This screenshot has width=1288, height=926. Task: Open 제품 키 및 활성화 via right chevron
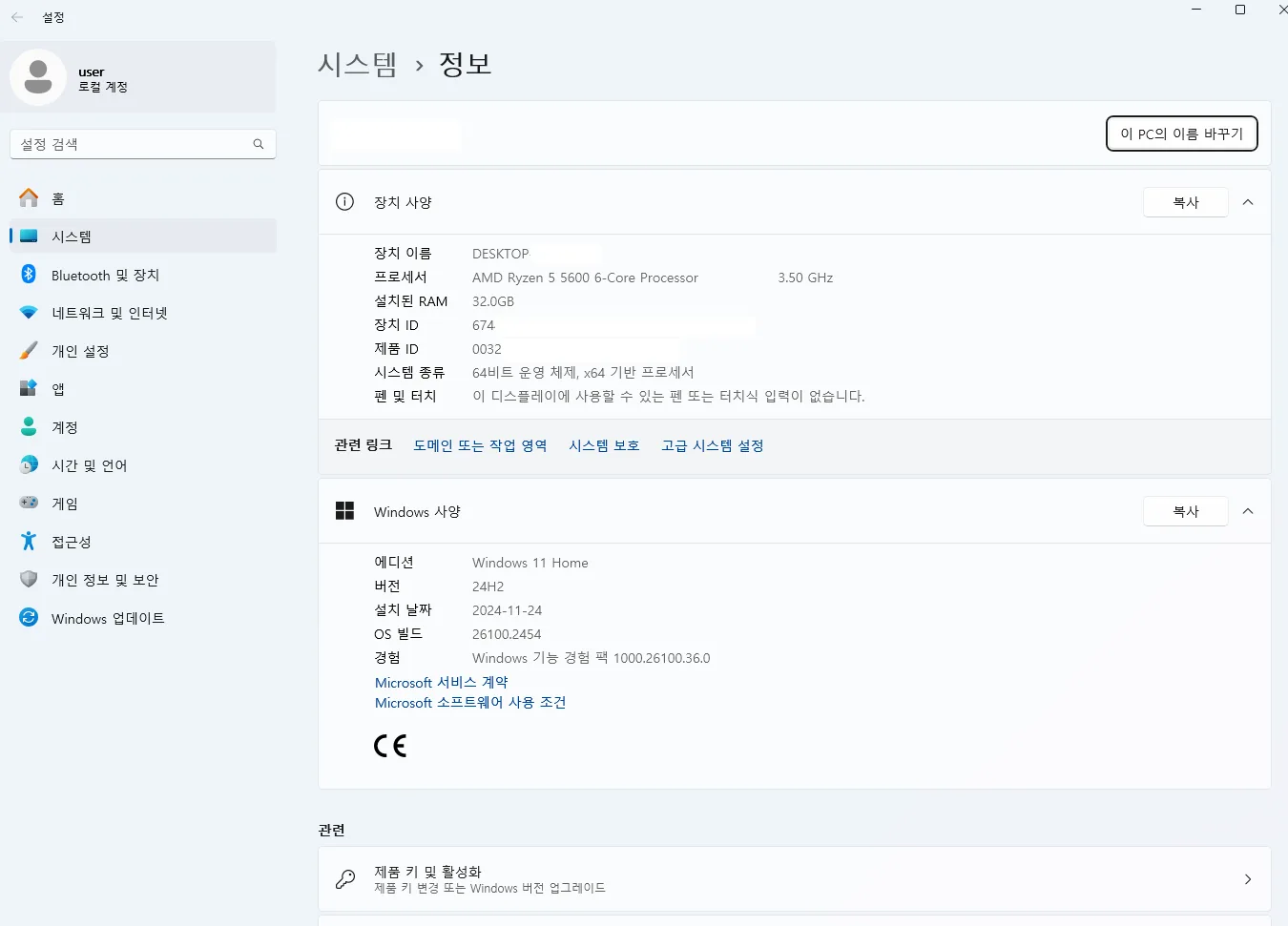[1248, 879]
